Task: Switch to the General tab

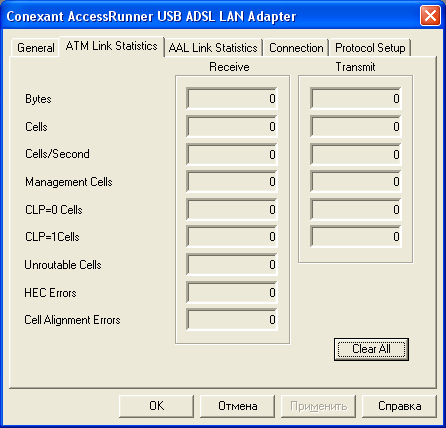Action: point(35,48)
